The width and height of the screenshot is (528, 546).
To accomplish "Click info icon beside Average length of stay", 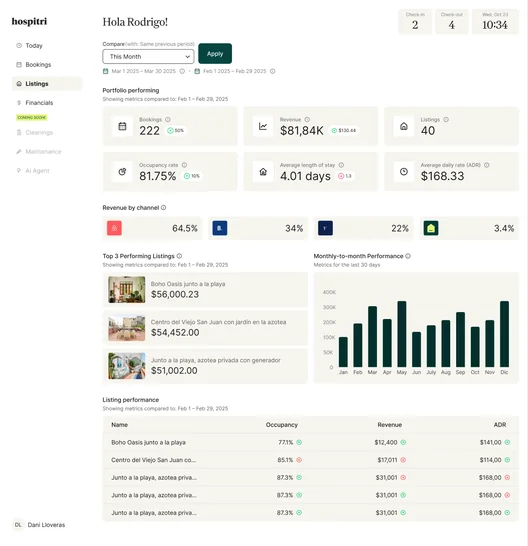I will [341, 165].
